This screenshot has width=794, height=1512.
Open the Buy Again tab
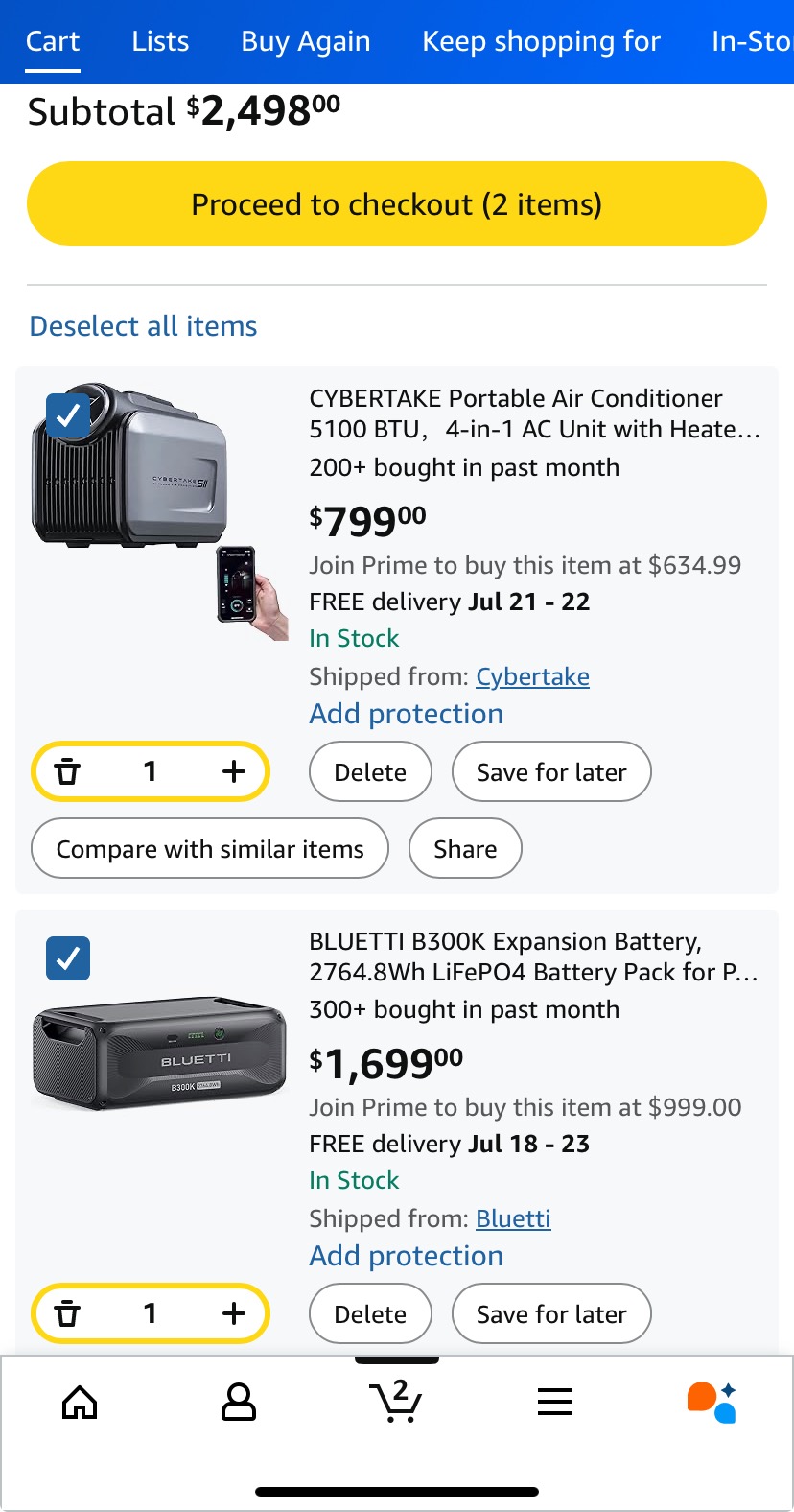pos(306,41)
